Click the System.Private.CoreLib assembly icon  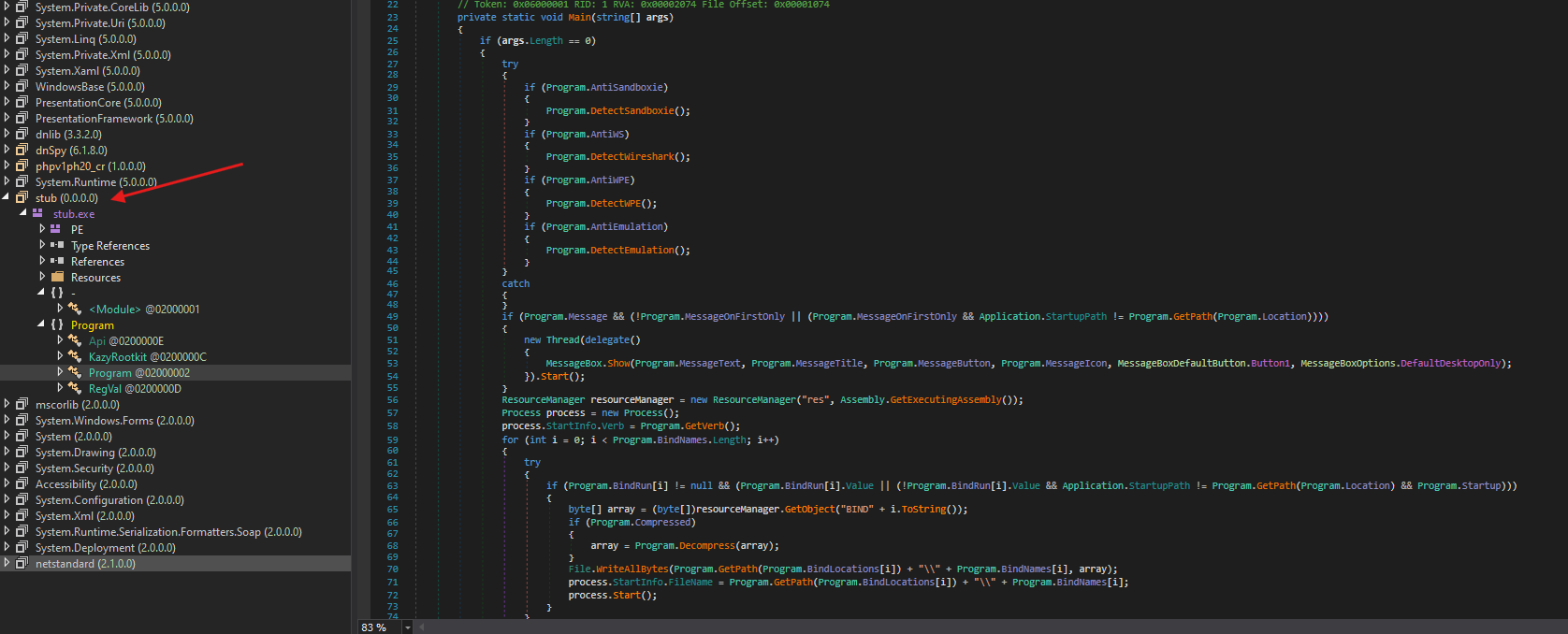click(22, 7)
